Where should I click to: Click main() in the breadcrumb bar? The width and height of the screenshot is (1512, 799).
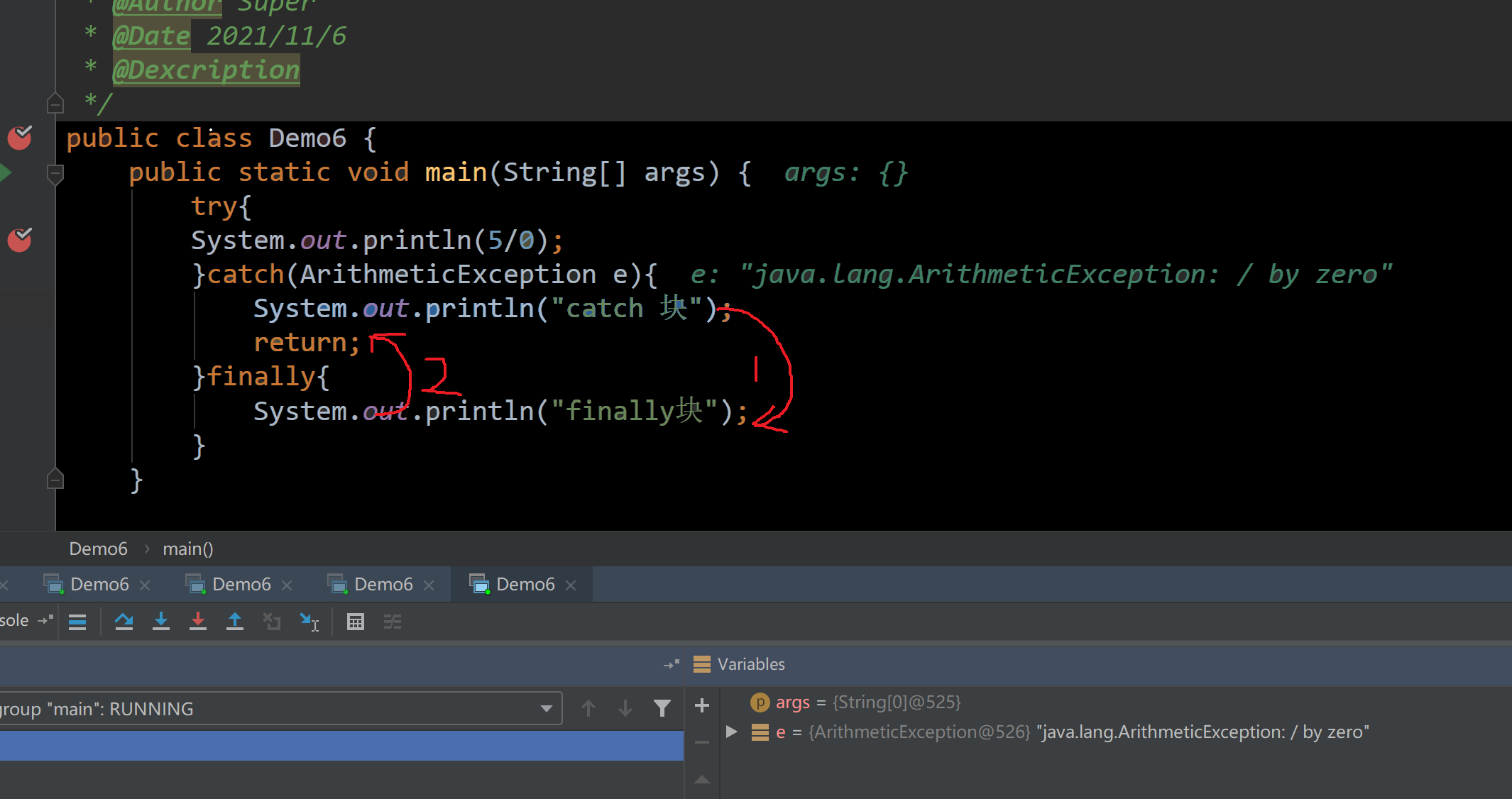click(x=187, y=548)
